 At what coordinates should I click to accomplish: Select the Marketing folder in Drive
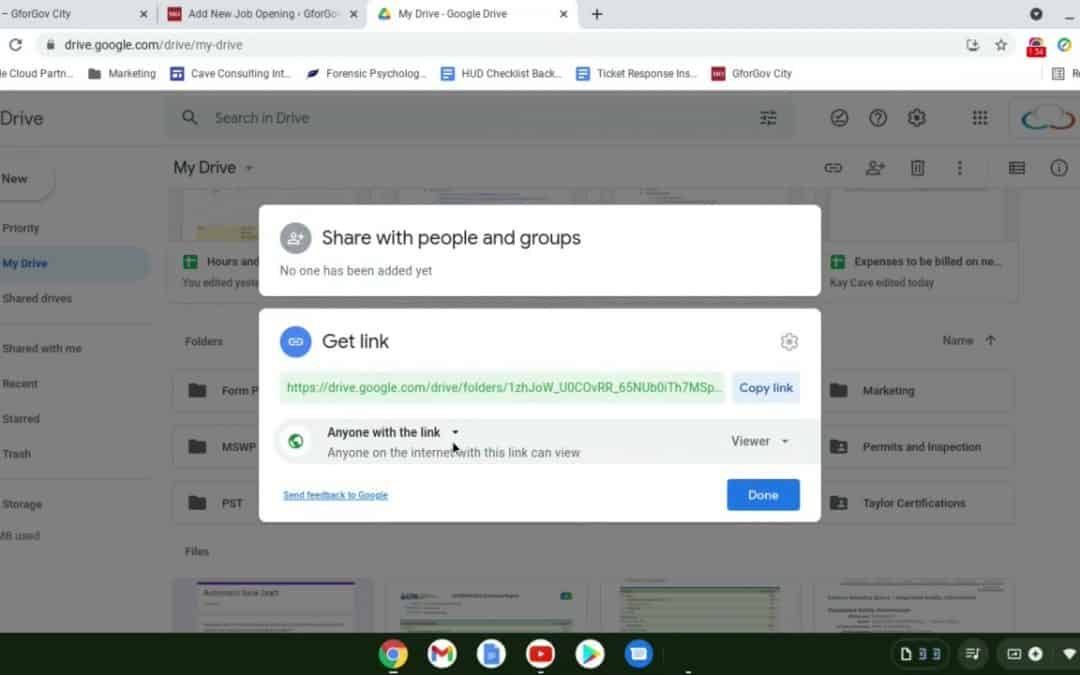pyautogui.click(x=917, y=391)
